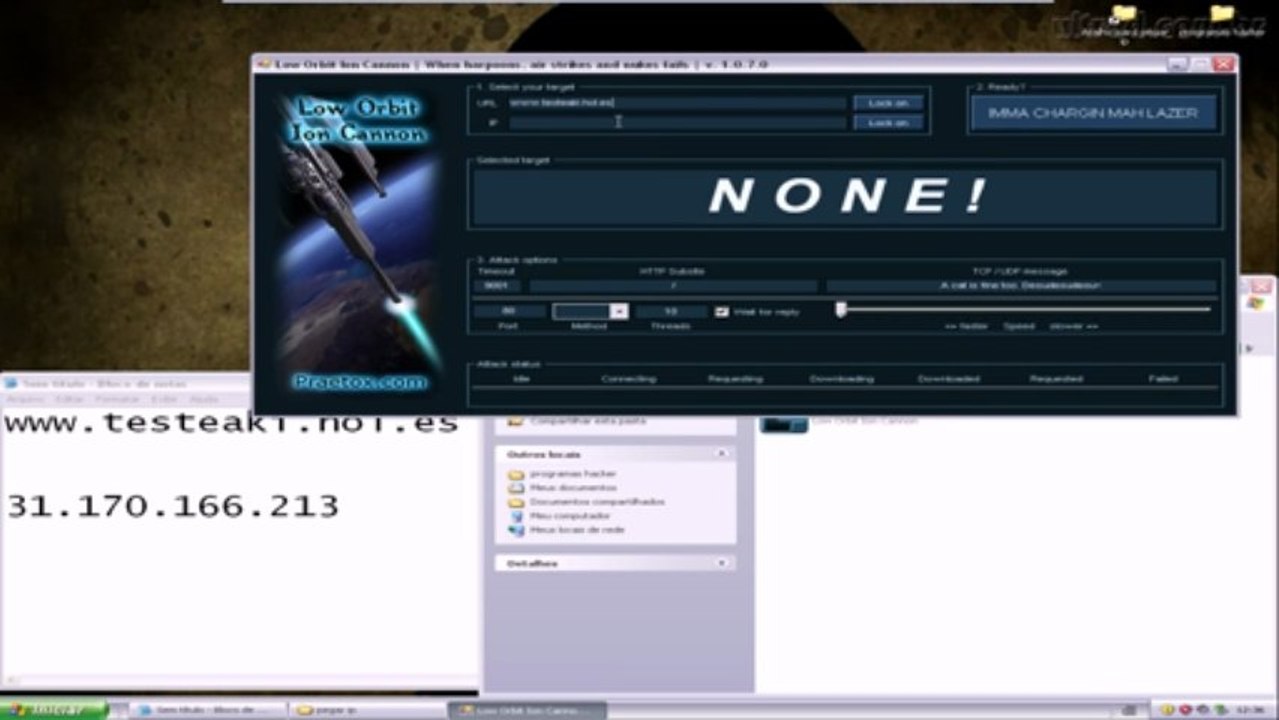Open the Formatar menu in Notepad
The height and width of the screenshot is (720, 1279).
(x=116, y=399)
